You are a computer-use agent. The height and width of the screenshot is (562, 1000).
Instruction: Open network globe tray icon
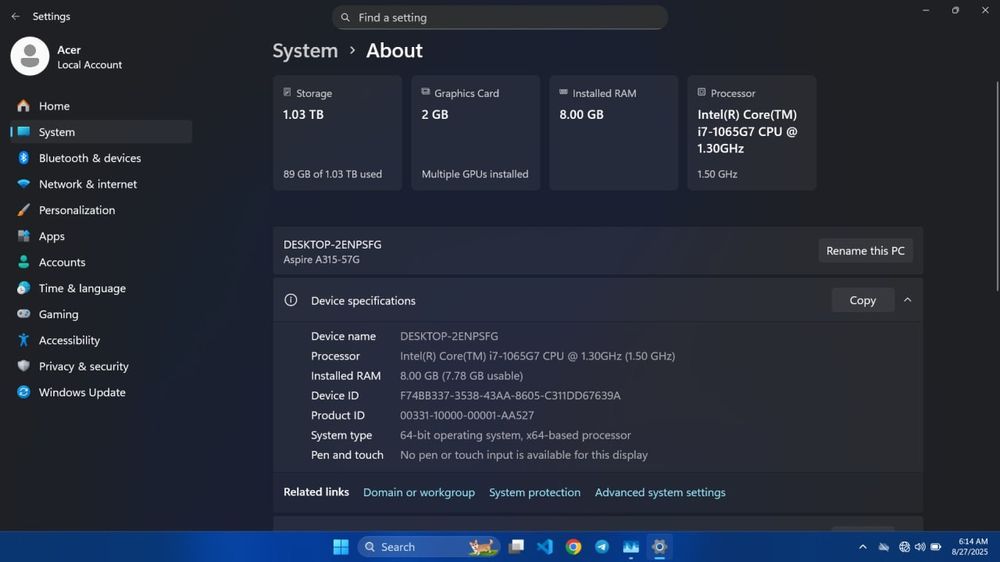tap(904, 547)
